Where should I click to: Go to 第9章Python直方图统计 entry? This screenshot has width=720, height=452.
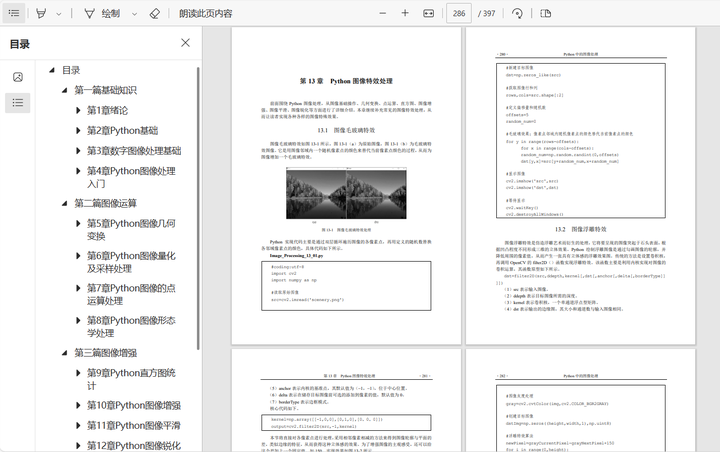click(131, 379)
